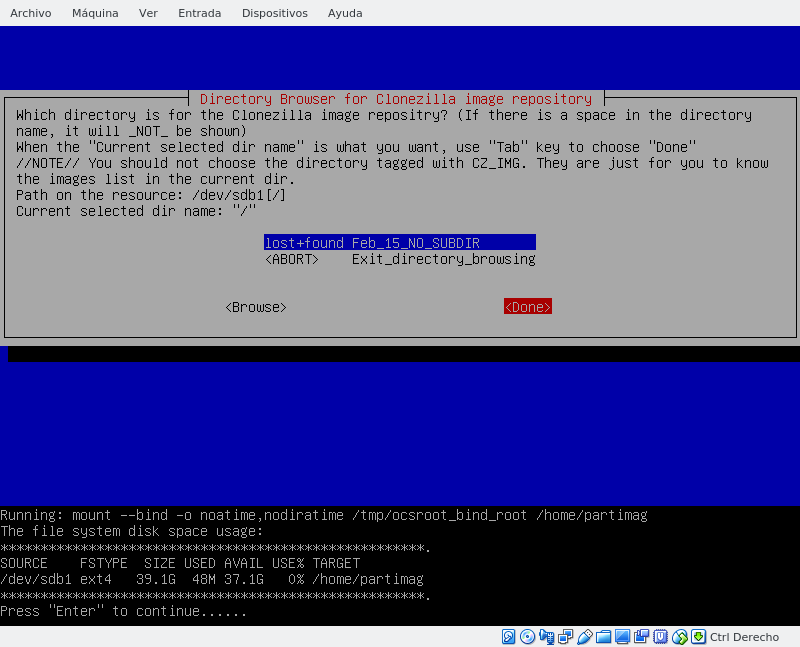
Task: Click the audio speaker and microphone icon
Action: click(x=546, y=636)
